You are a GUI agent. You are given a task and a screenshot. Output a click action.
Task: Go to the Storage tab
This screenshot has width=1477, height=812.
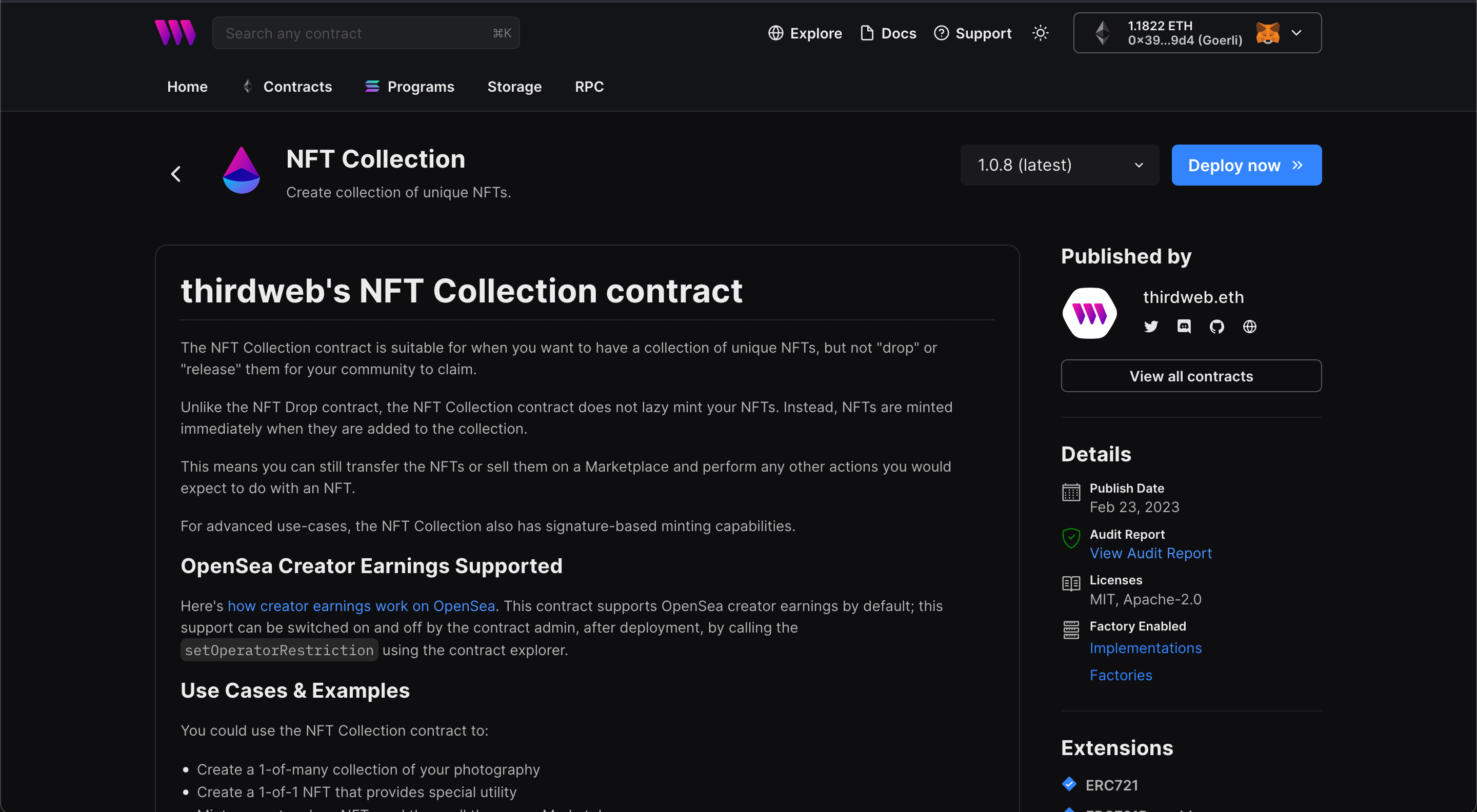(514, 87)
